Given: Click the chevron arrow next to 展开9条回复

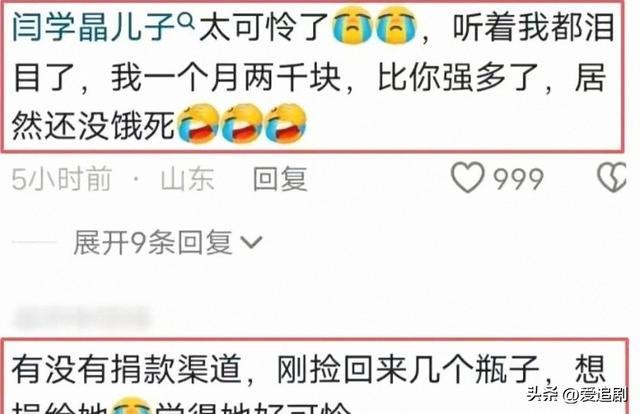Looking at the screenshot, I should [251, 242].
